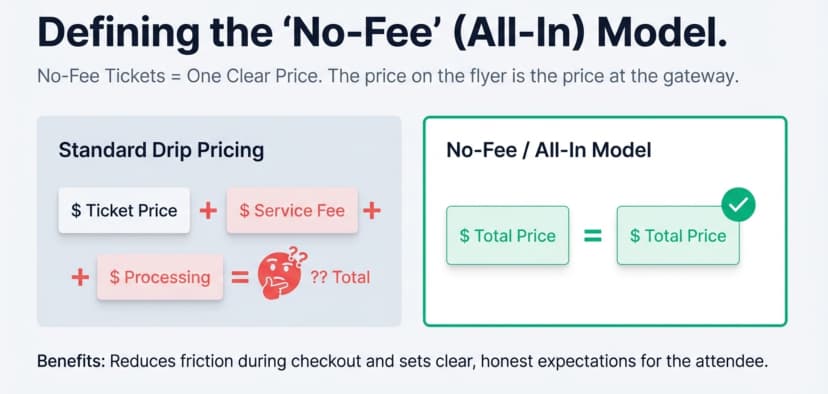The image size is (828, 394).
Task: Select the $ Processing box
Action: pyautogui.click(x=160, y=277)
